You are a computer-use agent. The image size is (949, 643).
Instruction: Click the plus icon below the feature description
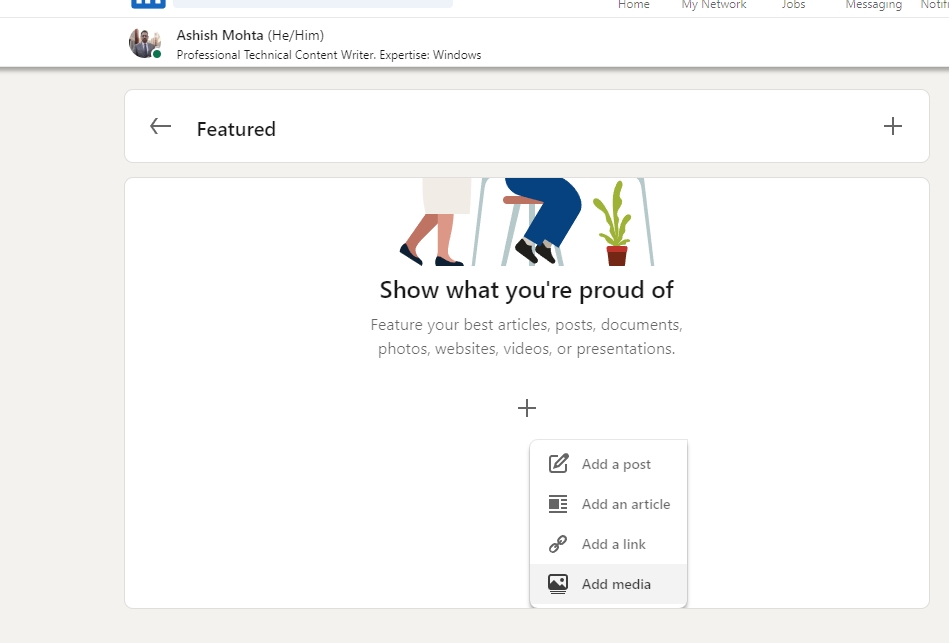click(527, 408)
